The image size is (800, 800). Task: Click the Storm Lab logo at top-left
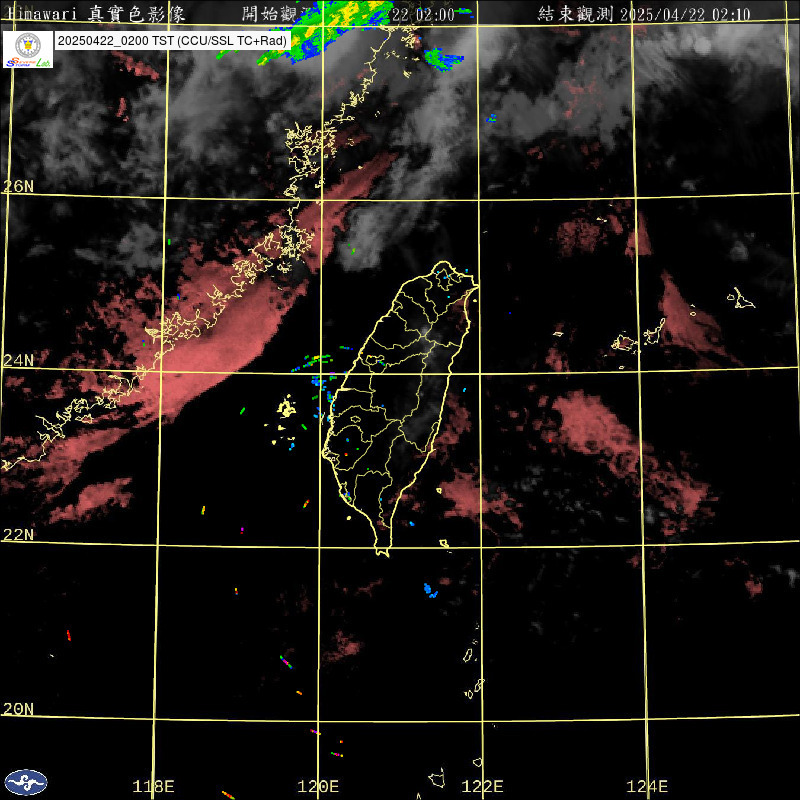click(x=28, y=49)
